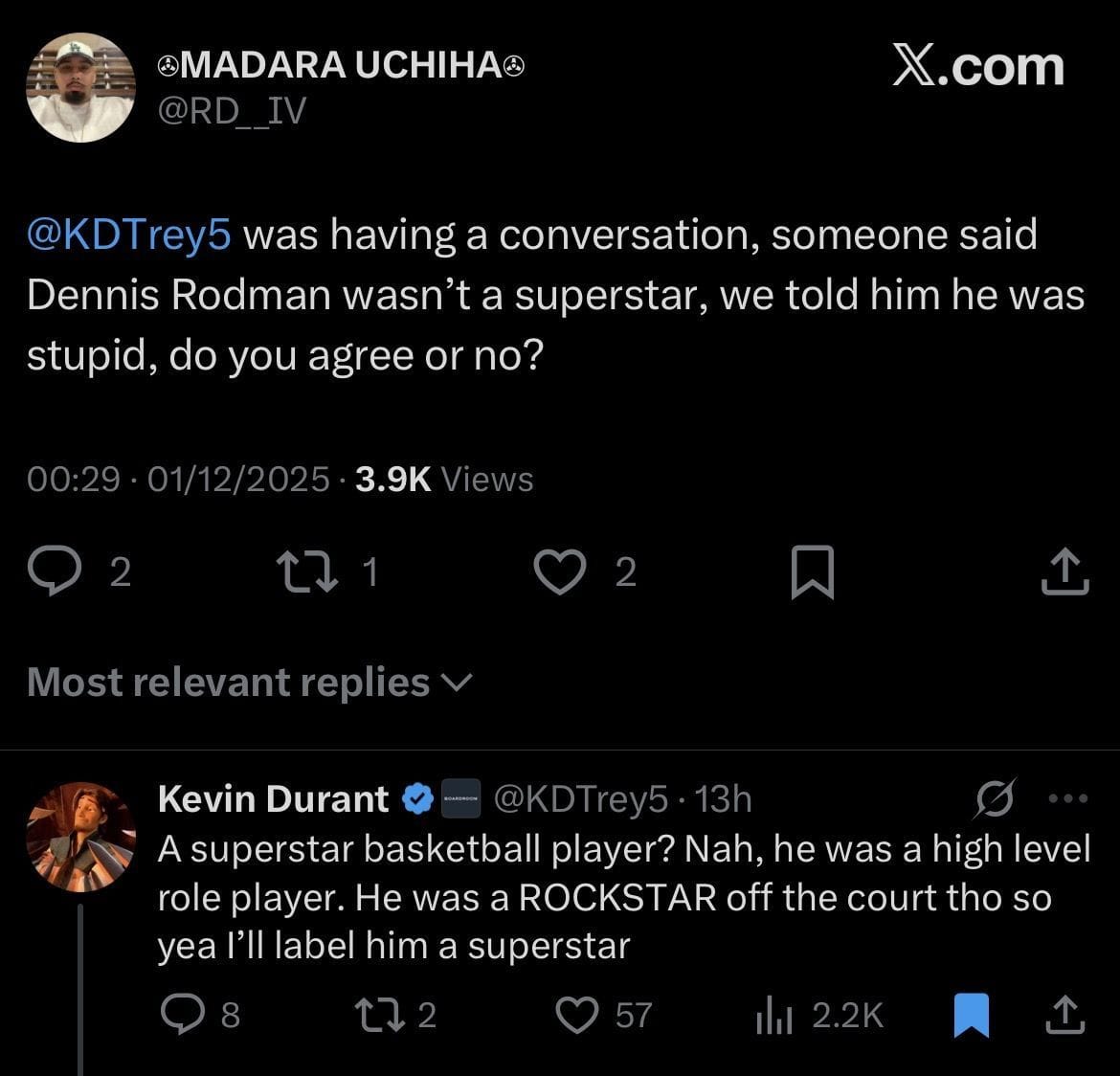Click Kevin Durant's verified badge
1120x1076 pixels.
click(418, 797)
